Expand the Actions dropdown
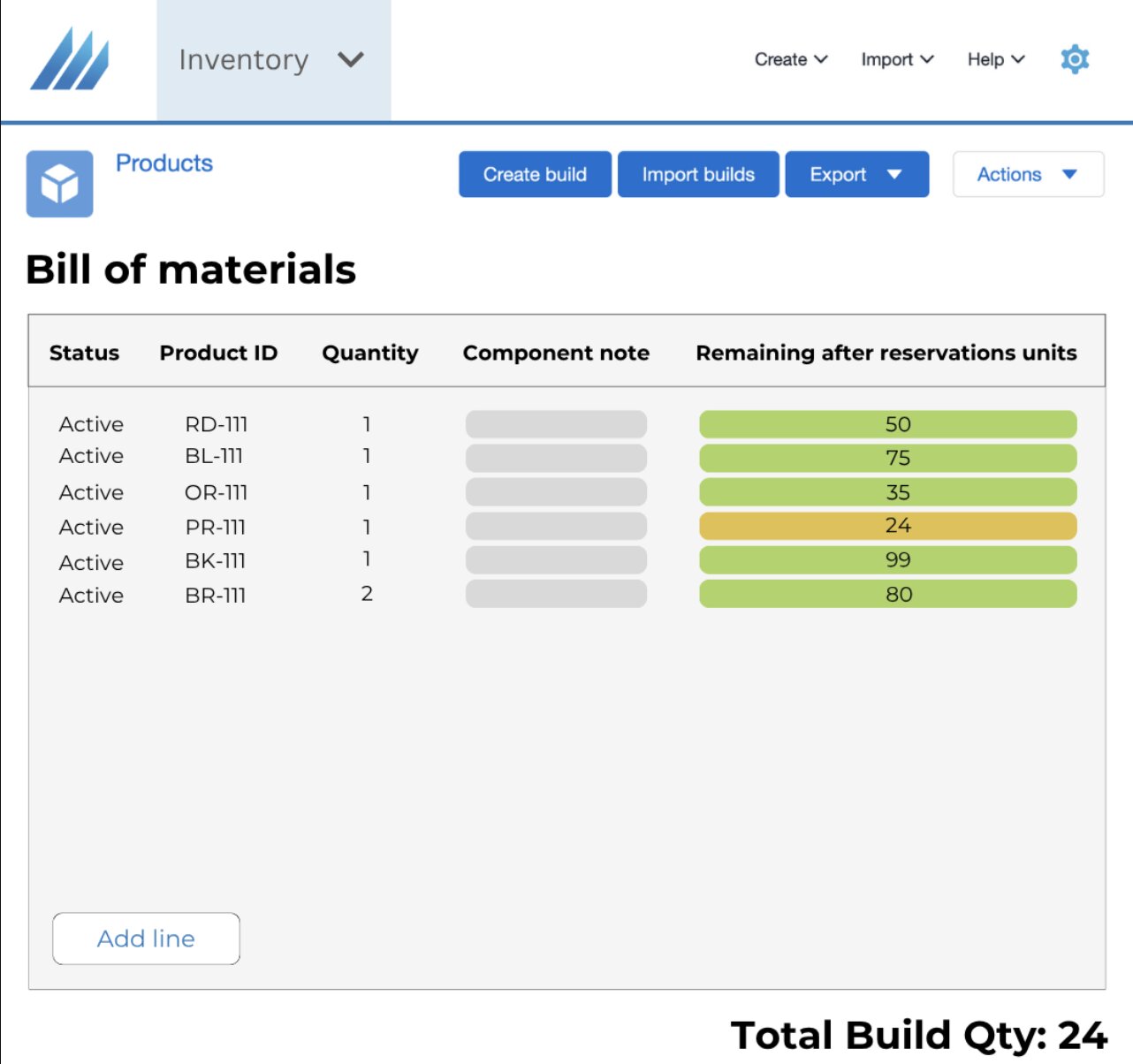Screen dimensions: 1133x1064 [x=1027, y=174]
